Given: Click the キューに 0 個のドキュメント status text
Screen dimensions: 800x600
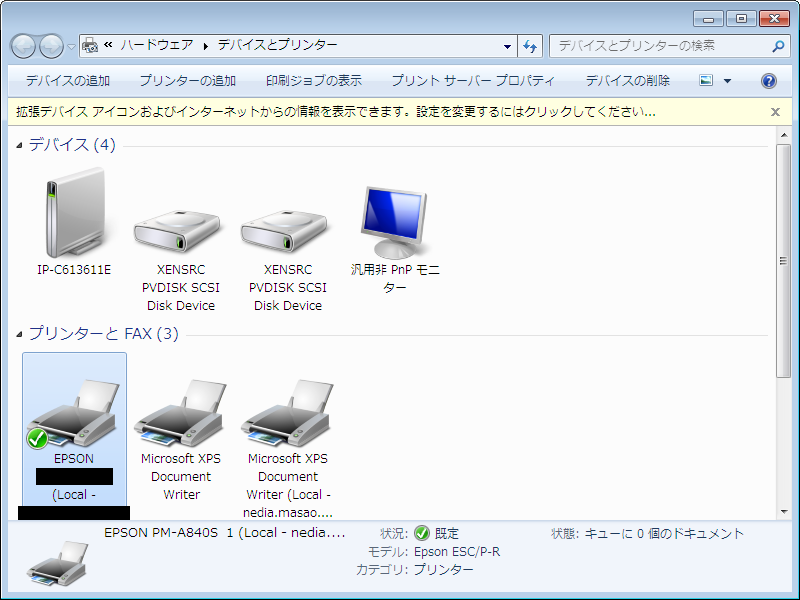Looking at the screenshot, I should [664, 534].
